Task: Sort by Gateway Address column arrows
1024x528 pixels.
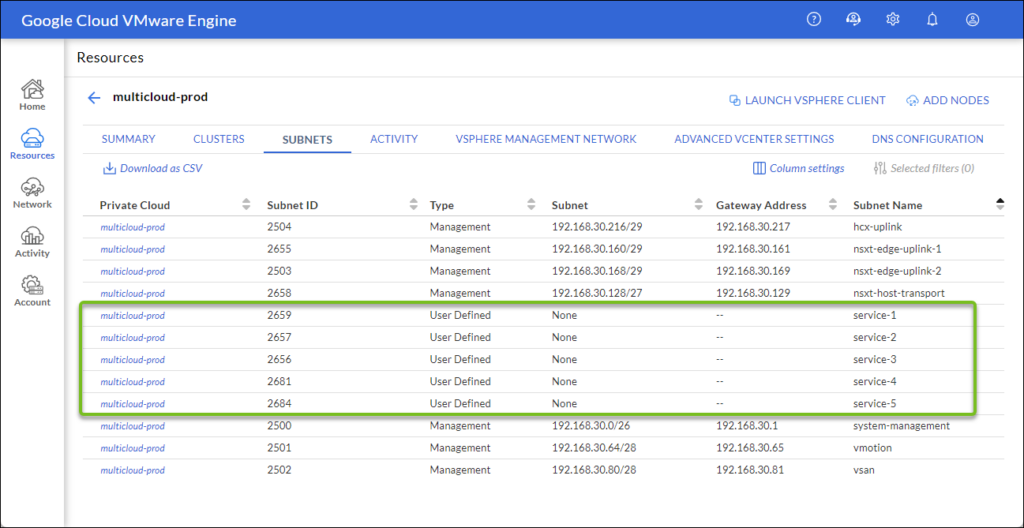Action: tap(833, 205)
